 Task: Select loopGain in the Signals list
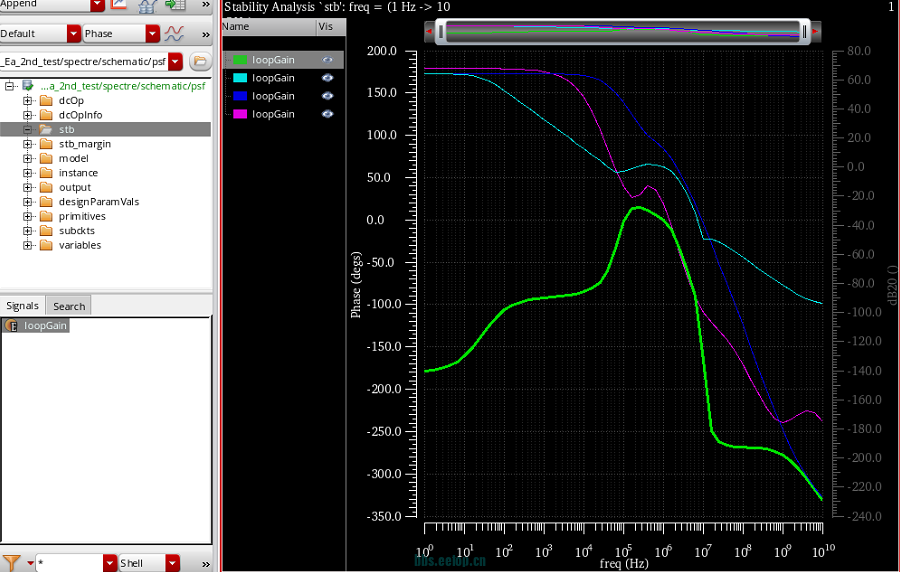[36, 326]
